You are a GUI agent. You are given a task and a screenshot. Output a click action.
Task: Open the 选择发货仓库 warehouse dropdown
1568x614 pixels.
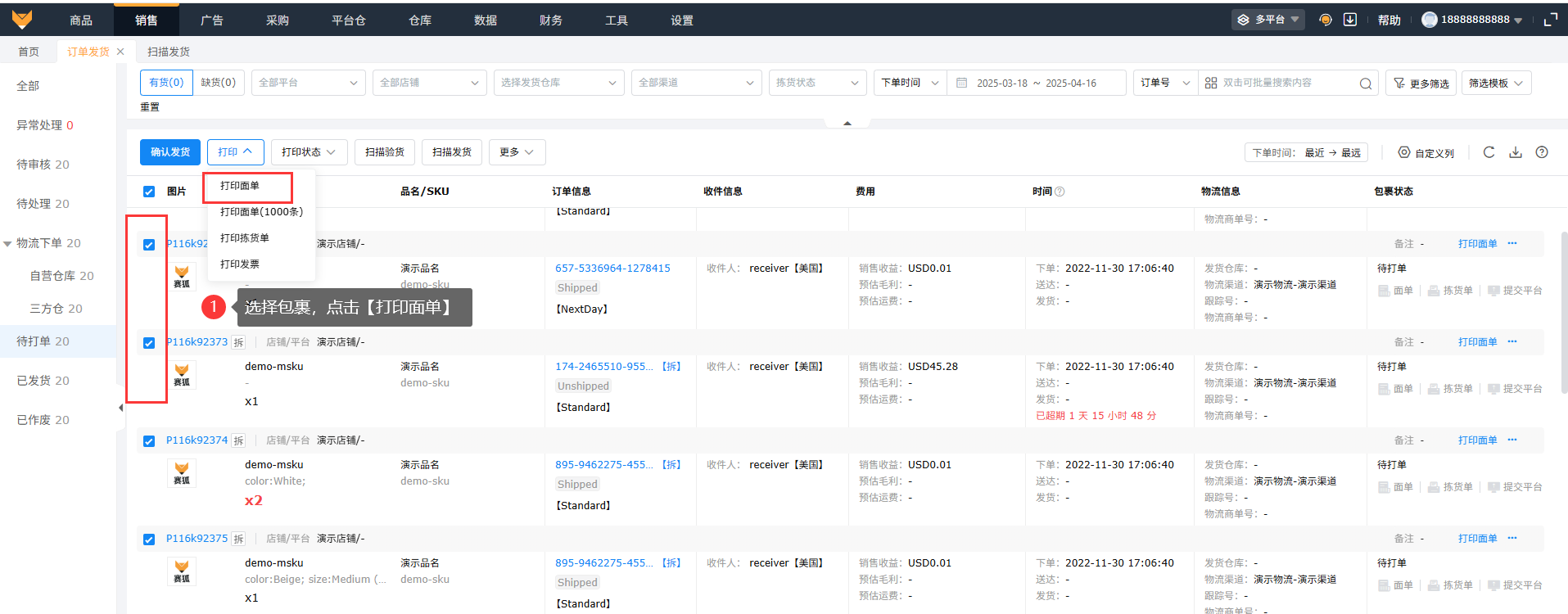point(558,83)
